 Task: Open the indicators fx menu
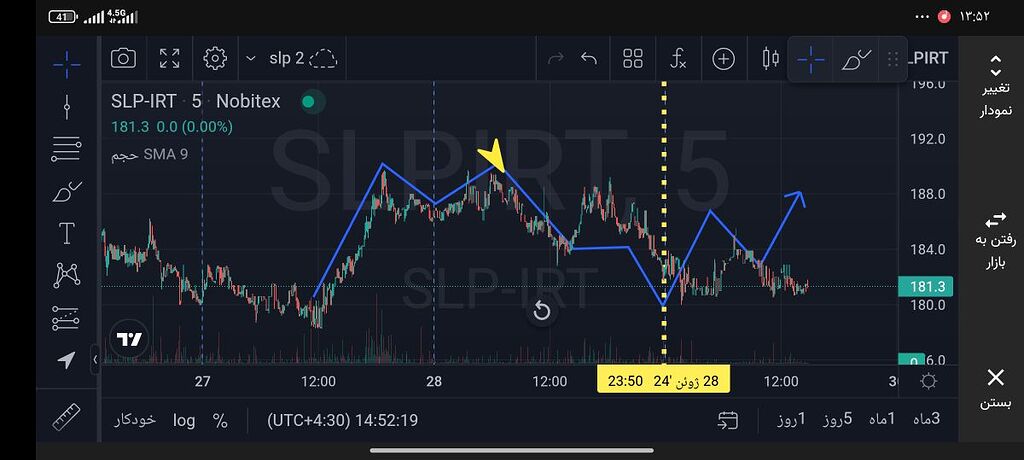pyautogui.click(x=678, y=59)
